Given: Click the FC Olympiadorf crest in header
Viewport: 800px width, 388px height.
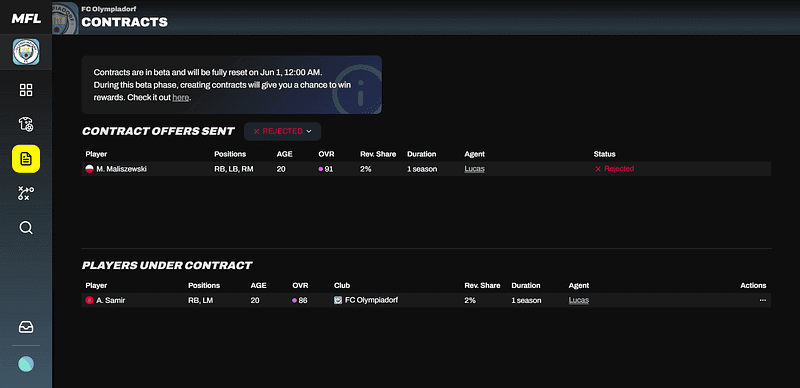Looking at the screenshot, I should pyautogui.click(x=65, y=18).
